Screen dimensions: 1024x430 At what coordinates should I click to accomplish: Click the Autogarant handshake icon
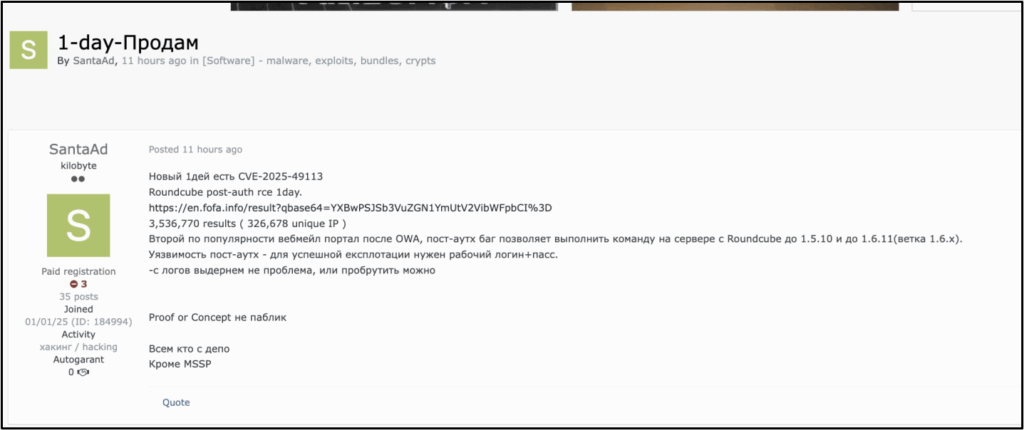(x=83, y=372)
